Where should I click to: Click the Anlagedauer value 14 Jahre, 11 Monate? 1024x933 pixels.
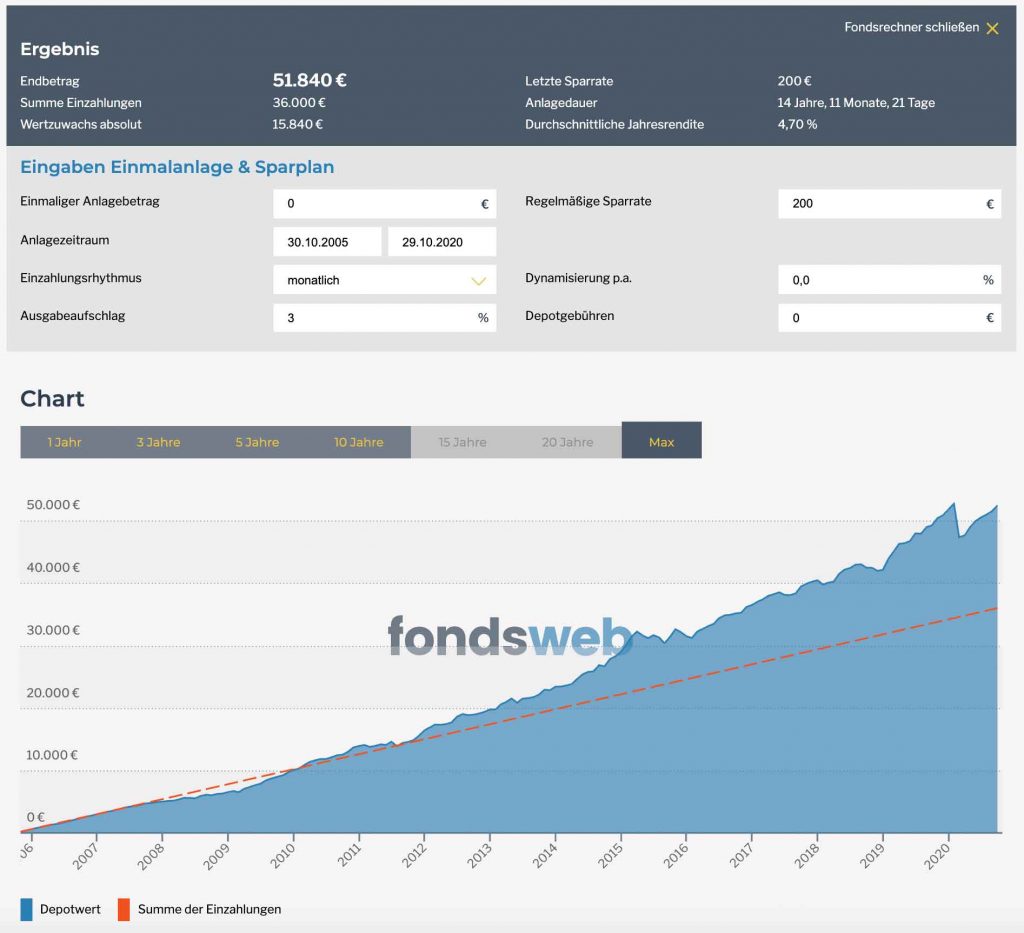point(856,103)
